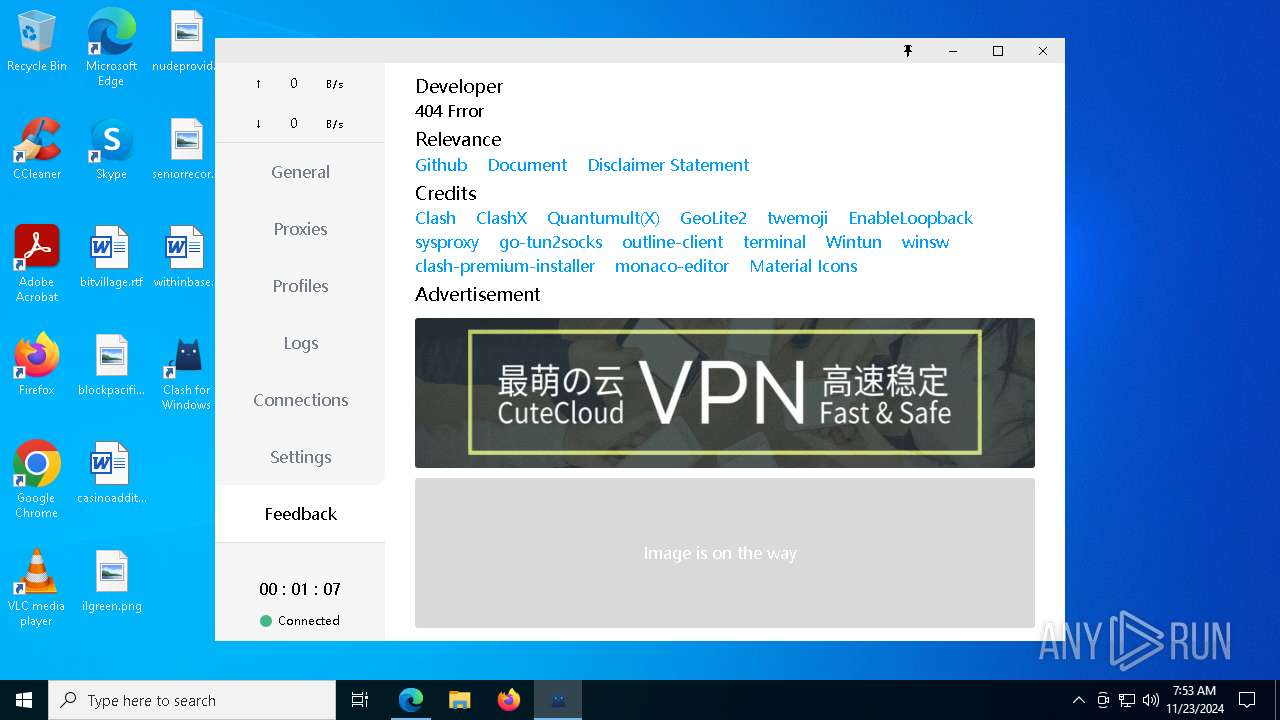
Task: Click the Connected status indicator
Action: [x=300, y=621]
